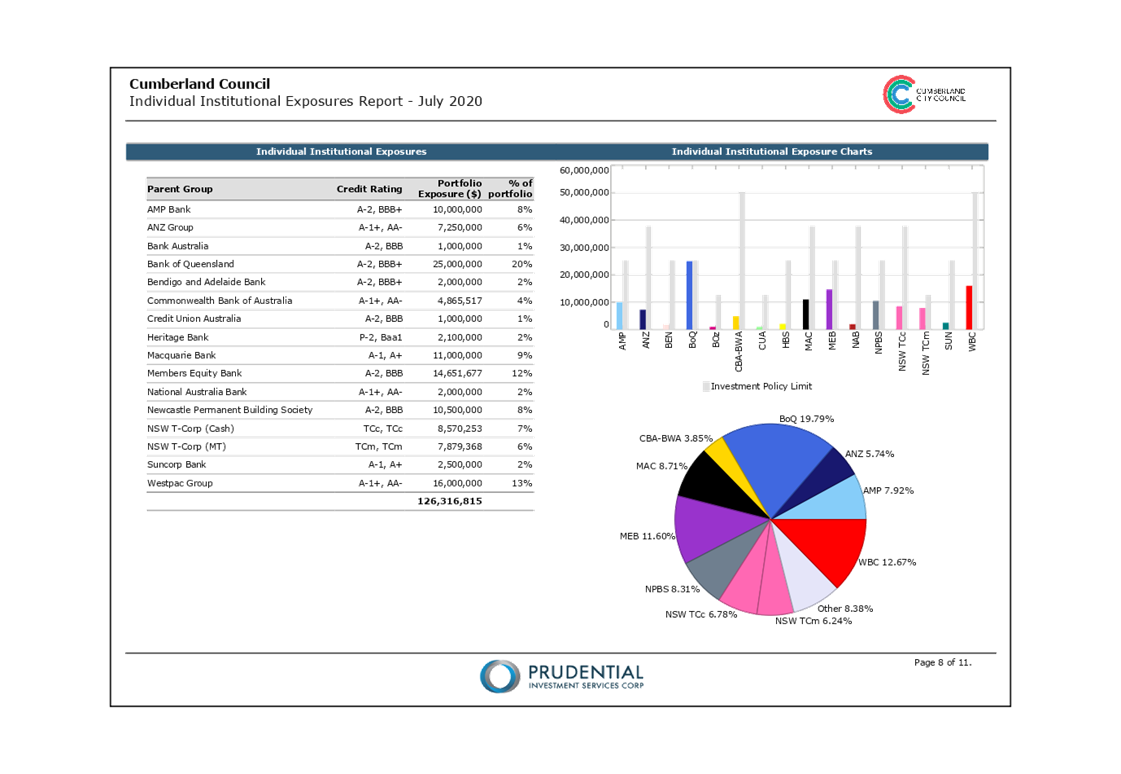Screen dimensions: 1121x774
Task: Click the blue BoQ bar in chart
Action: pyautogui.click(x=690, y=295)
